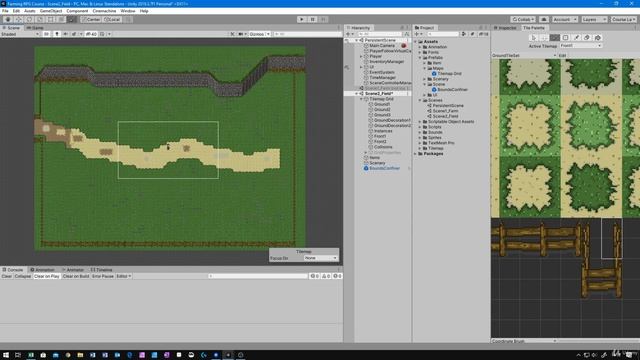This screenshot has width=640, height=360.
Task: Open the Editor dropdown in Console
Action: (124, 276)
